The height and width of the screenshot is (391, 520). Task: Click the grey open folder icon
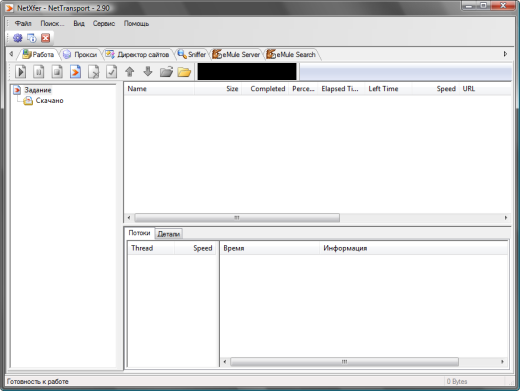(x=166, y=72)
